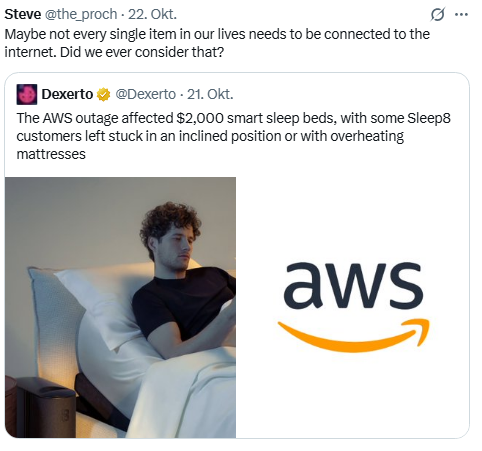Click the quoted text about AWS outage
This screenshot has width=482, height=451.
click(x=233, y=136)
